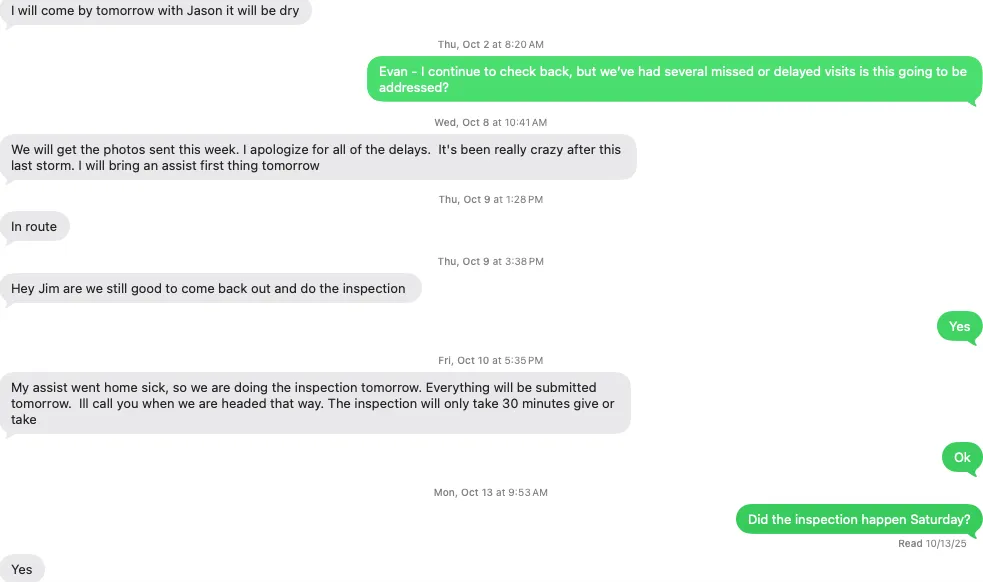This screenshot has width=983, height=582.
Task: Select the green 'Ok' reply bubble
Action: click(961, 457)
